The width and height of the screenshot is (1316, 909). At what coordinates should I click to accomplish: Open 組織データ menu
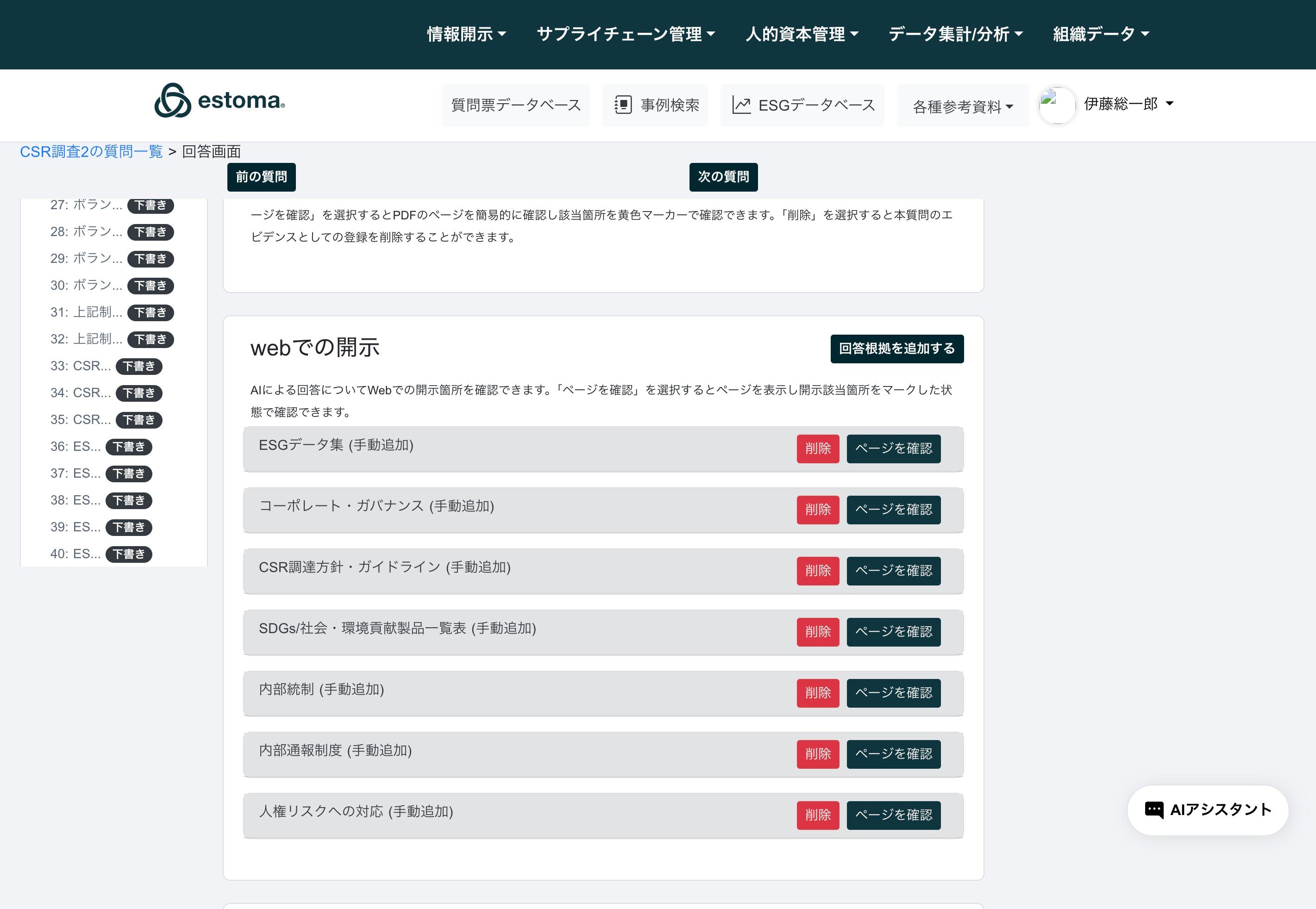[1101, 34]
